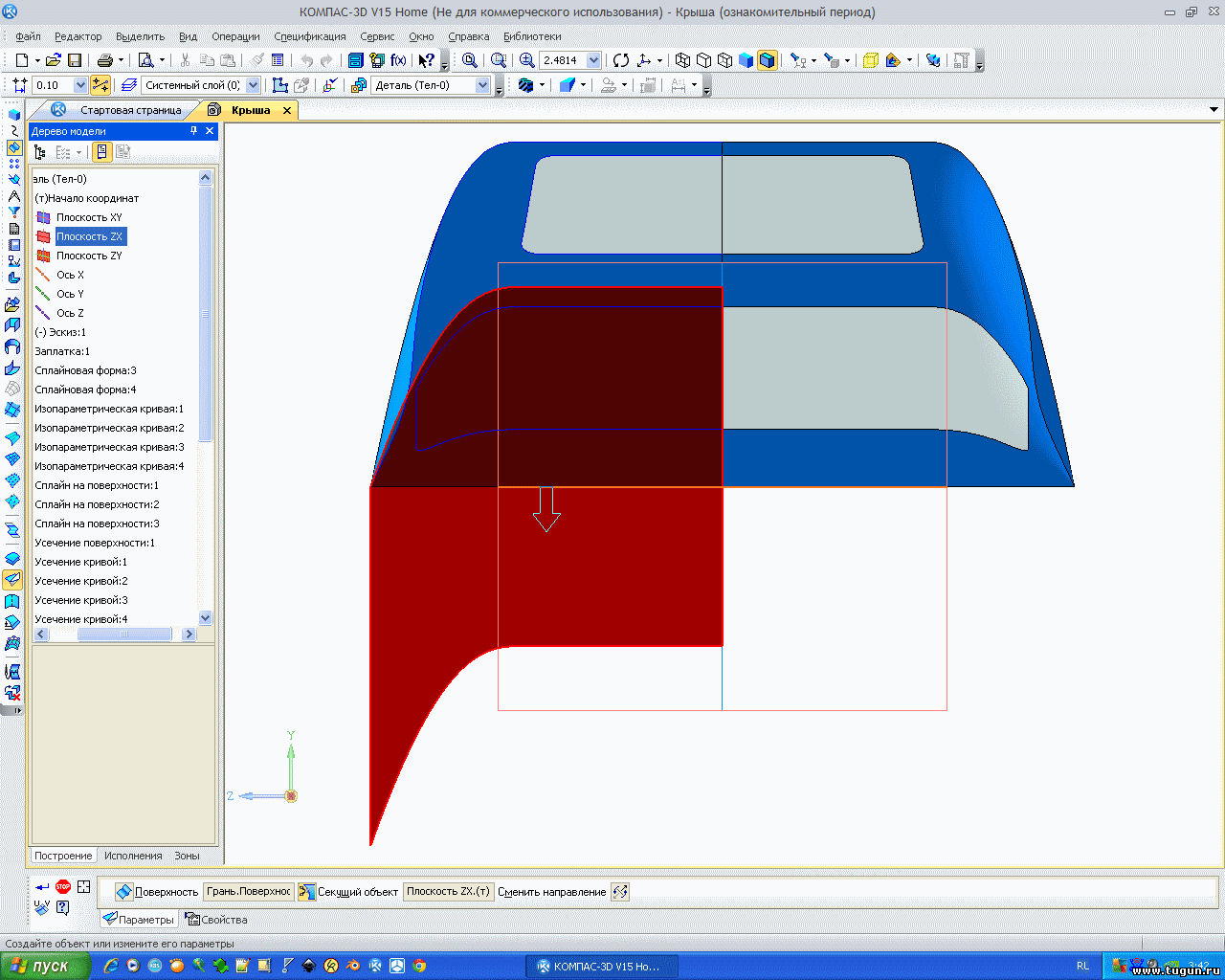Open the Деталь (Тел-0) dropdown
The width and height of the screenshot is (1225, 980).
(x=483, y=85)
